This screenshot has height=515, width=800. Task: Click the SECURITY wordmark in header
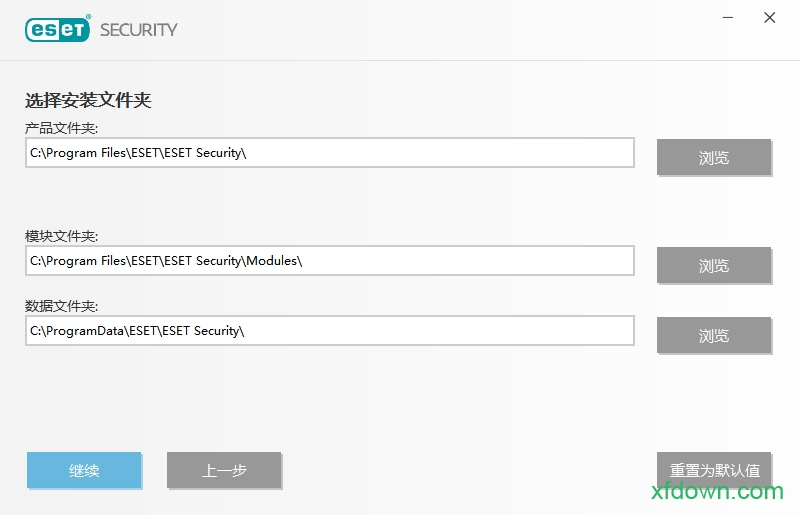pos(138,29)
